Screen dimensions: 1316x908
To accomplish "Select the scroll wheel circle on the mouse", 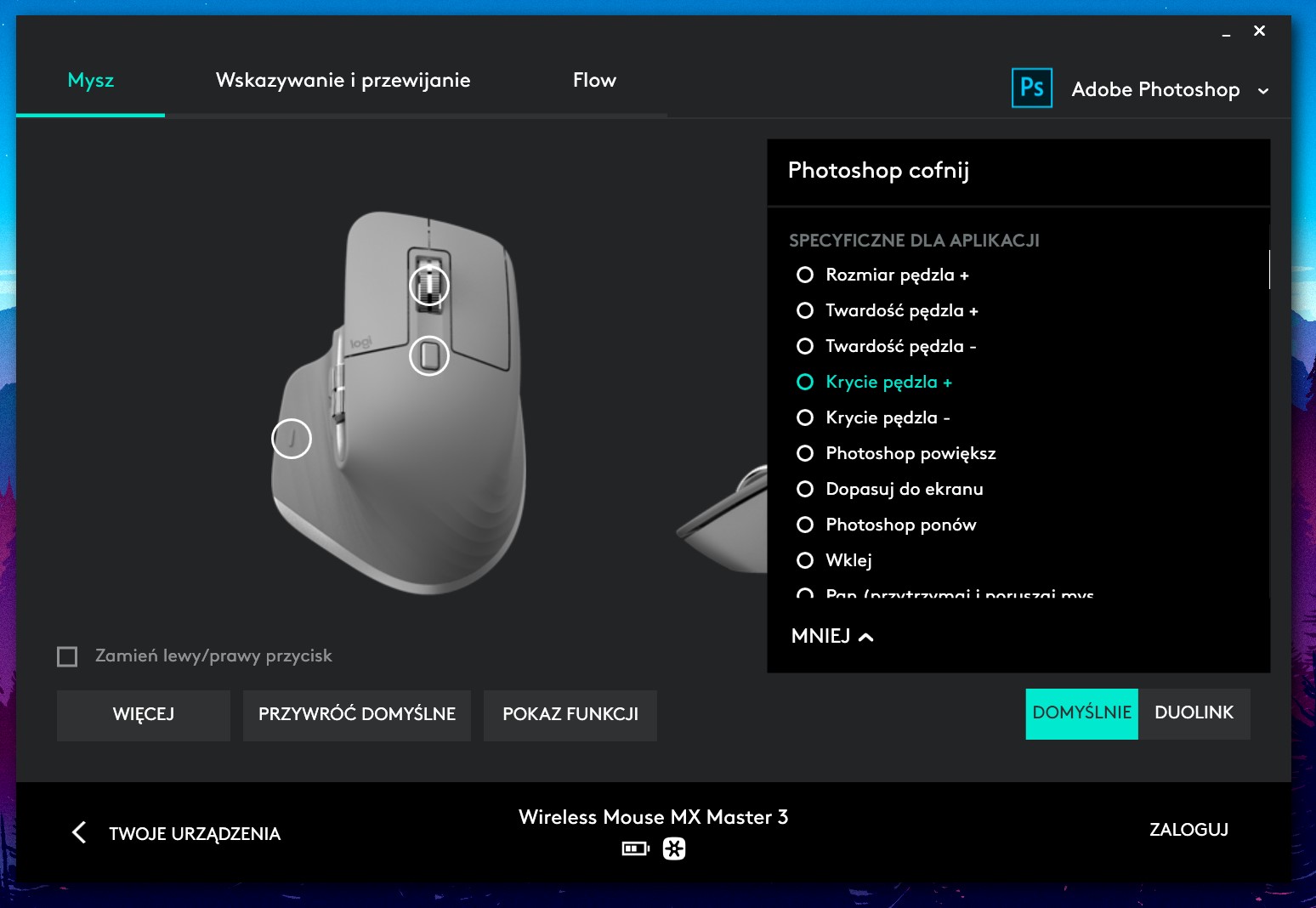I will pyautogui.click(x=429, y=286).
